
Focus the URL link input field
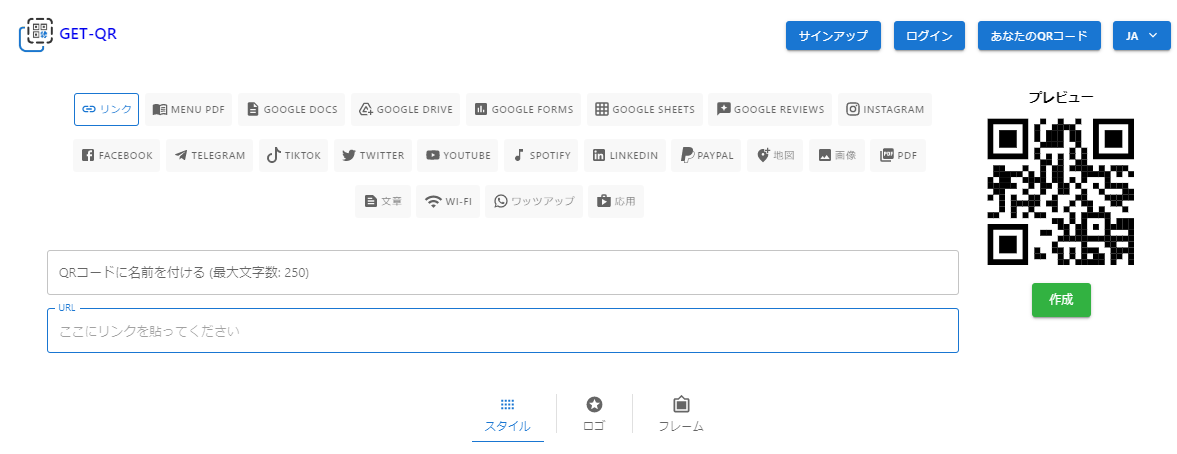[502, 331]
